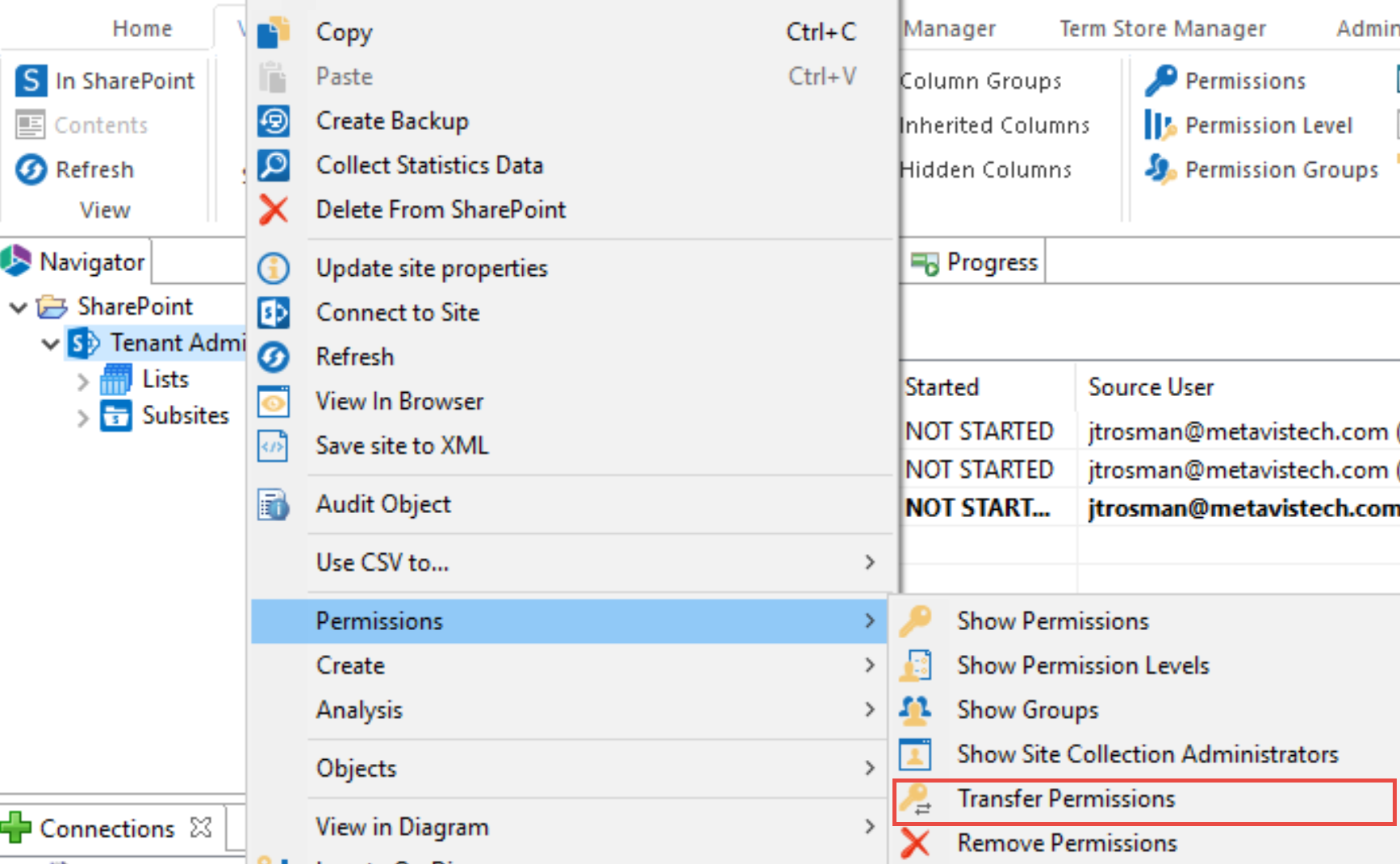The height and width of the screenshot is (864, 1400).
Task: Select the Progress view icon
Action: click(x=926, y=261)
